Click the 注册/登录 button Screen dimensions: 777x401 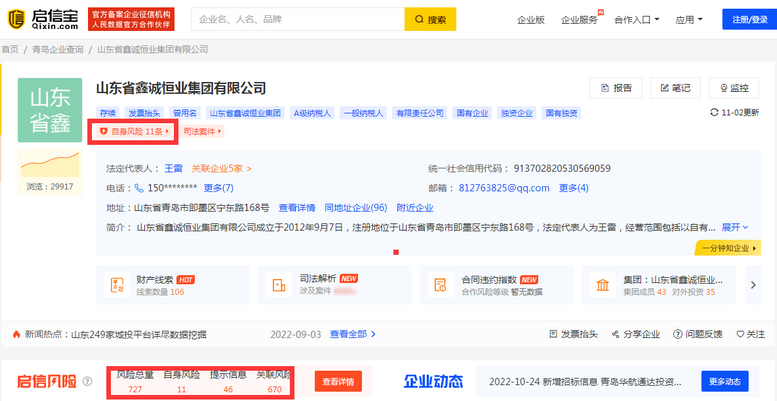point(749,19)
